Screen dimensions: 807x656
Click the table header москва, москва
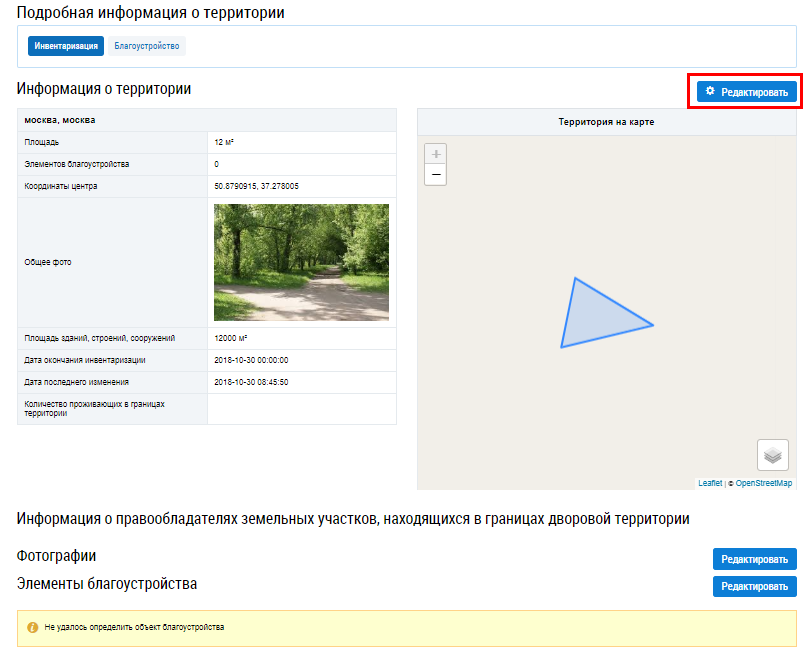pos(61,120)
